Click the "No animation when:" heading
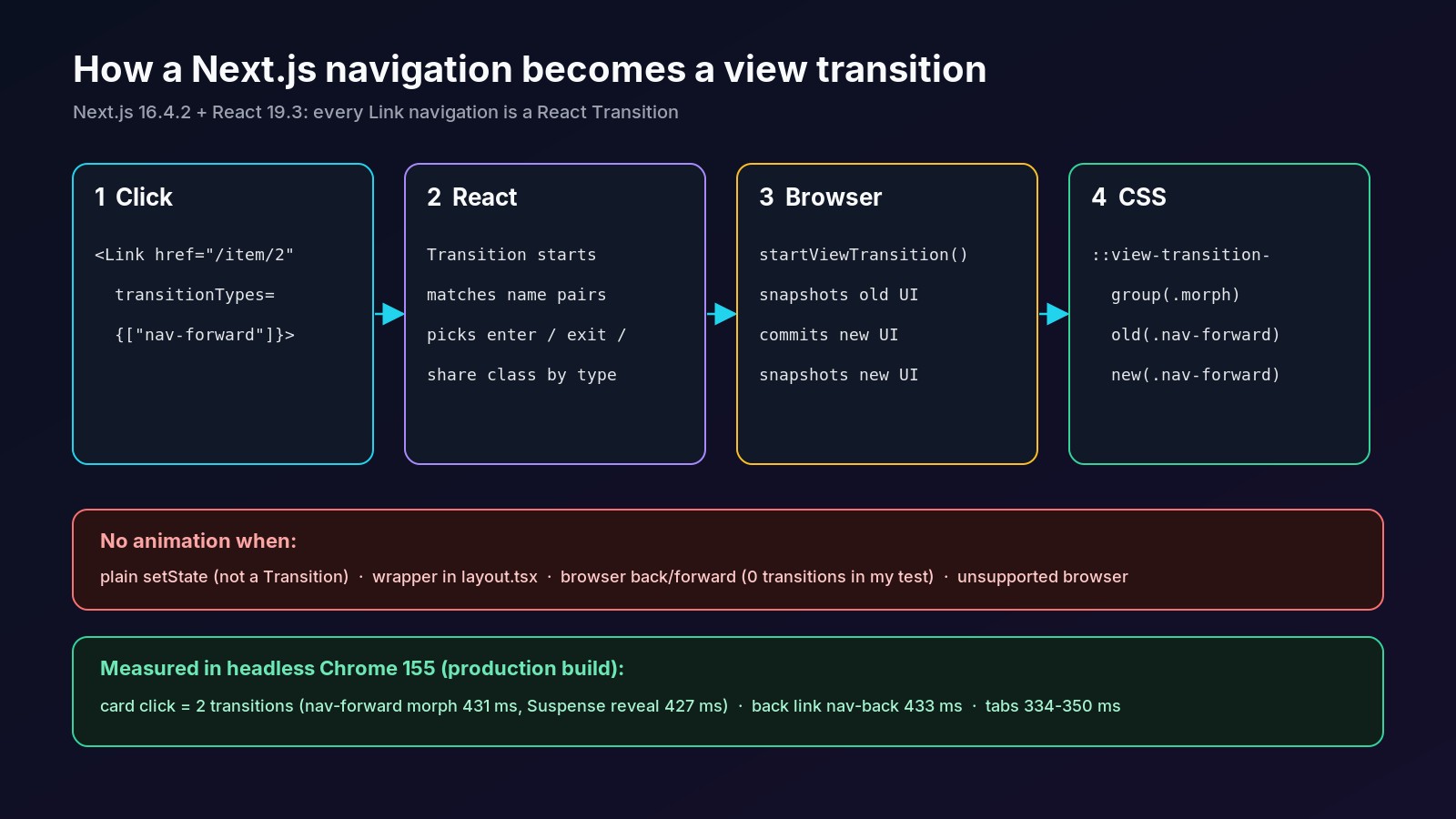The height and width of the screenshot is (819, 1456). pos(198,541)
